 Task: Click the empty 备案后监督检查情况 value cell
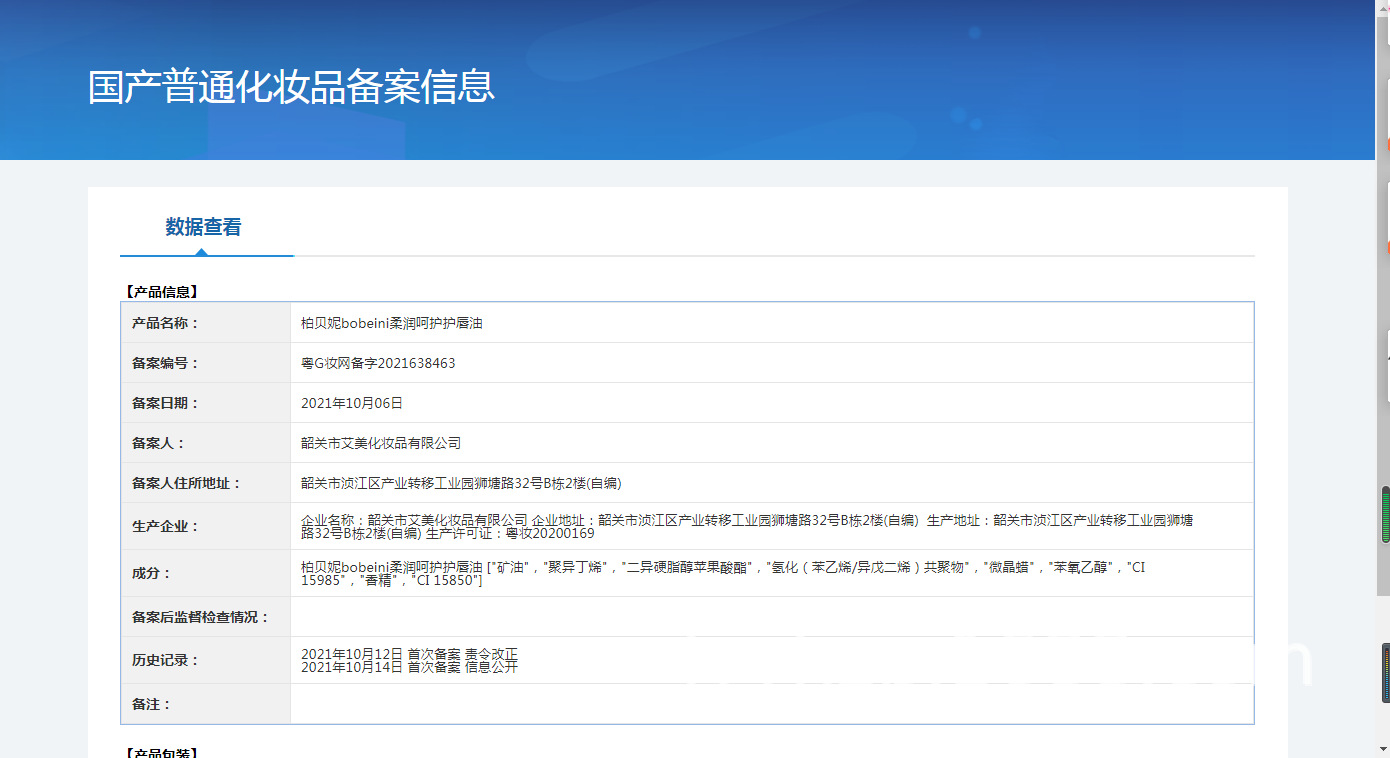[771, 617]
